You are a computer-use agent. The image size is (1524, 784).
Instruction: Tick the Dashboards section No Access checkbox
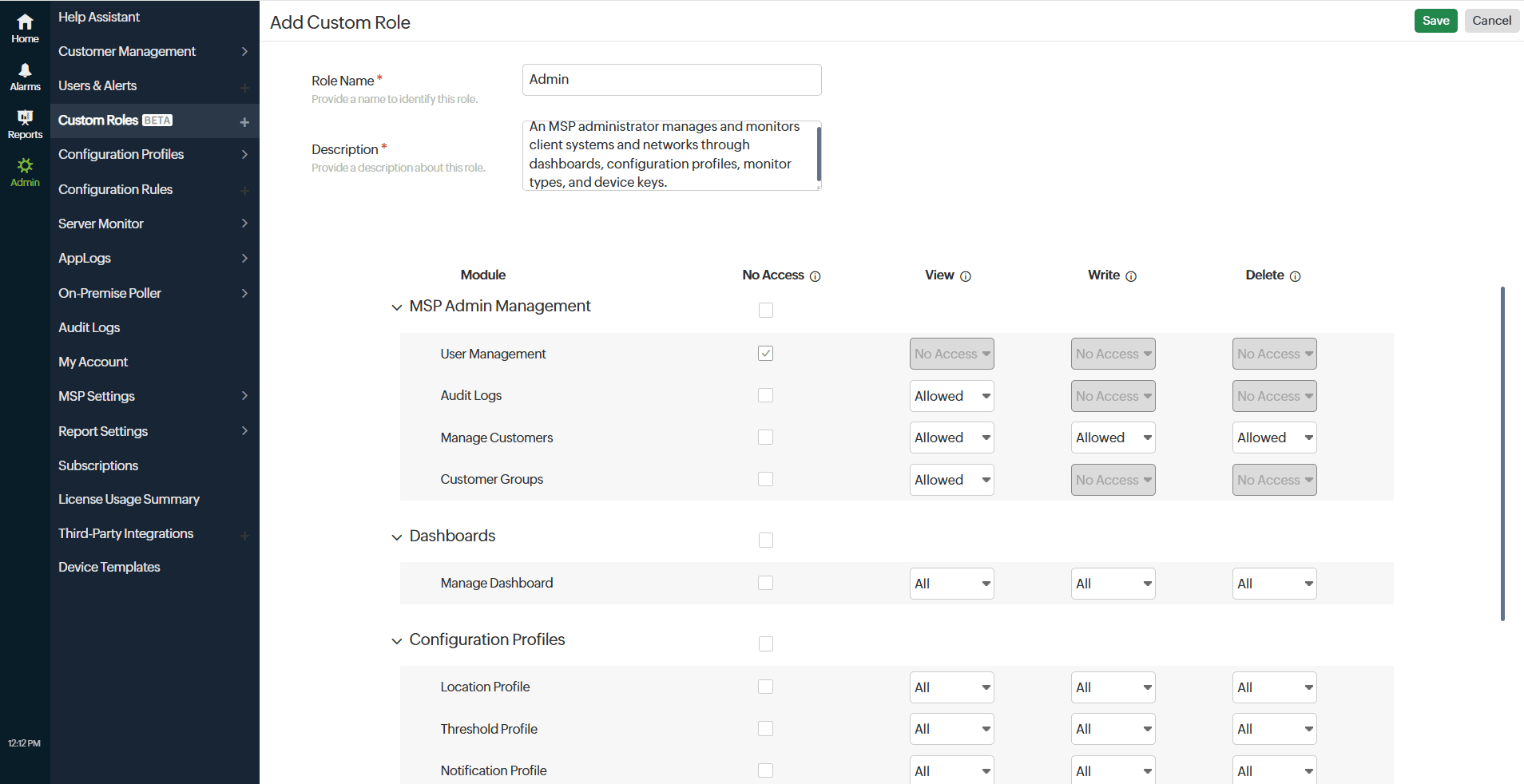point(765,540)
